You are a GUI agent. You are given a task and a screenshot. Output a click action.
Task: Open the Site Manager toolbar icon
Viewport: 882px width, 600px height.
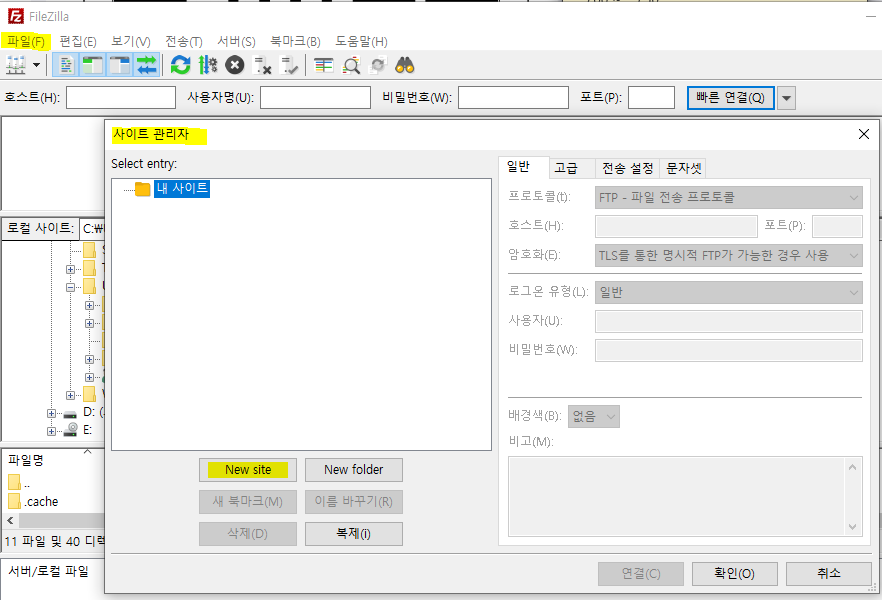click(x=16, y=65)
